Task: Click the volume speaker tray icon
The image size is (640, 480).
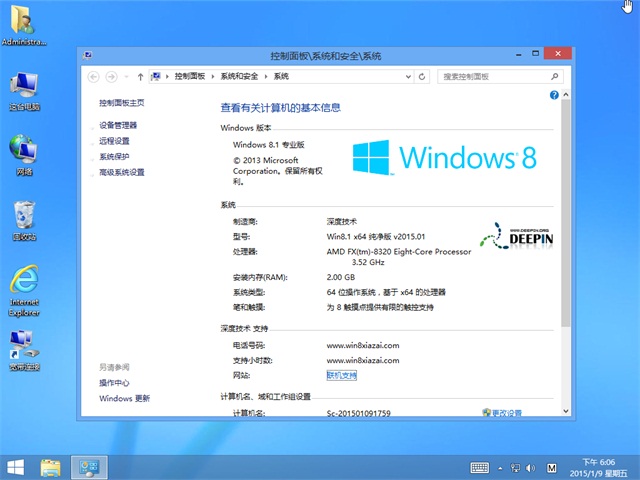Action: pyautogui.click(x=529, y=467)
